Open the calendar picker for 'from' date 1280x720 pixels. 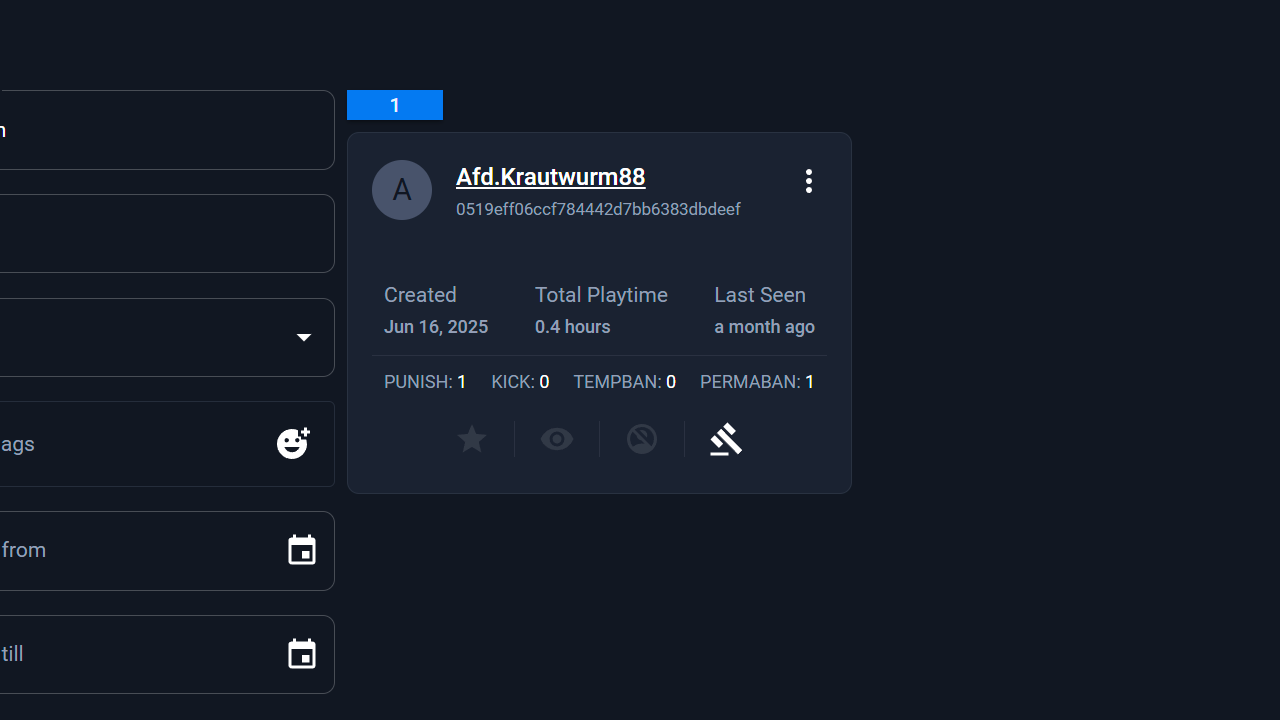(x=301, y=550)
